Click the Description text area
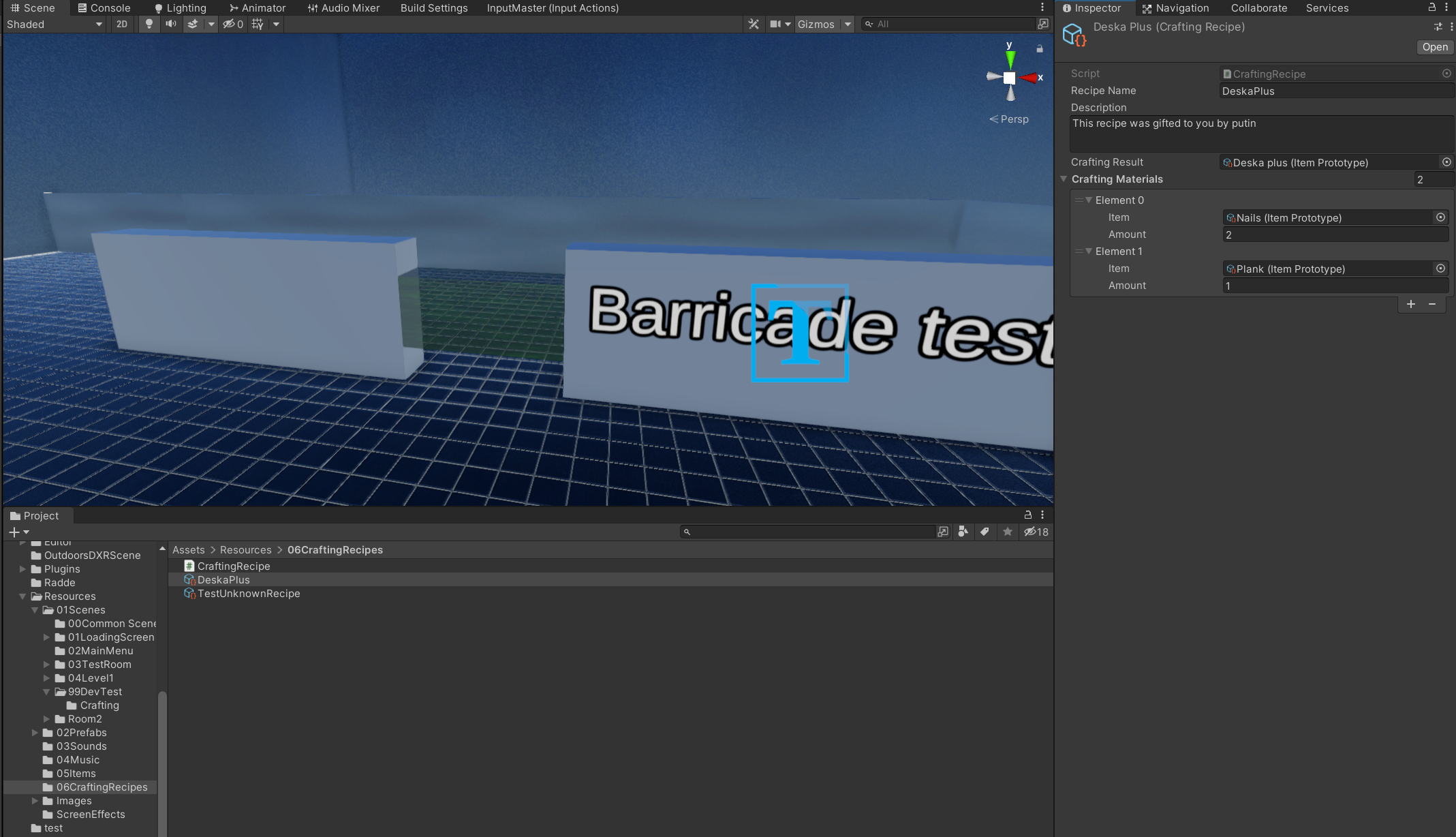Screen dimensions: 1456x837 coord(1261,134)
